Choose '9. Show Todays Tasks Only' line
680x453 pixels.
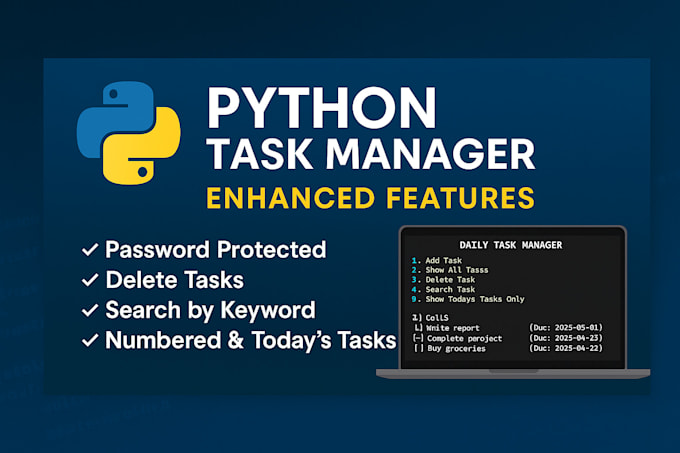468,299
